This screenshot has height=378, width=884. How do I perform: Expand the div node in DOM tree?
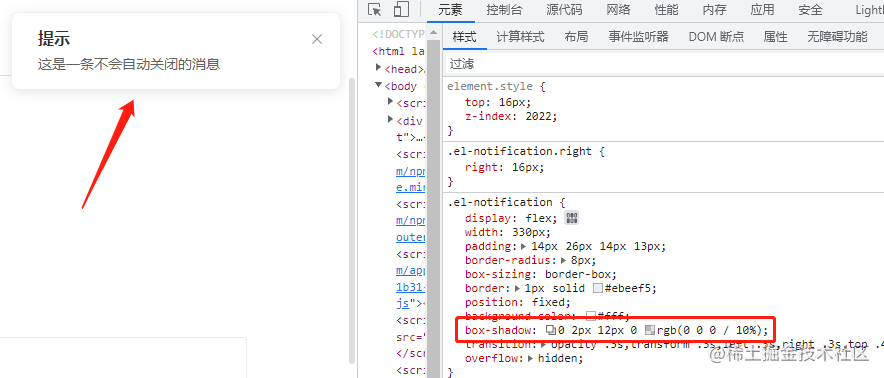[x=391, y=120]
